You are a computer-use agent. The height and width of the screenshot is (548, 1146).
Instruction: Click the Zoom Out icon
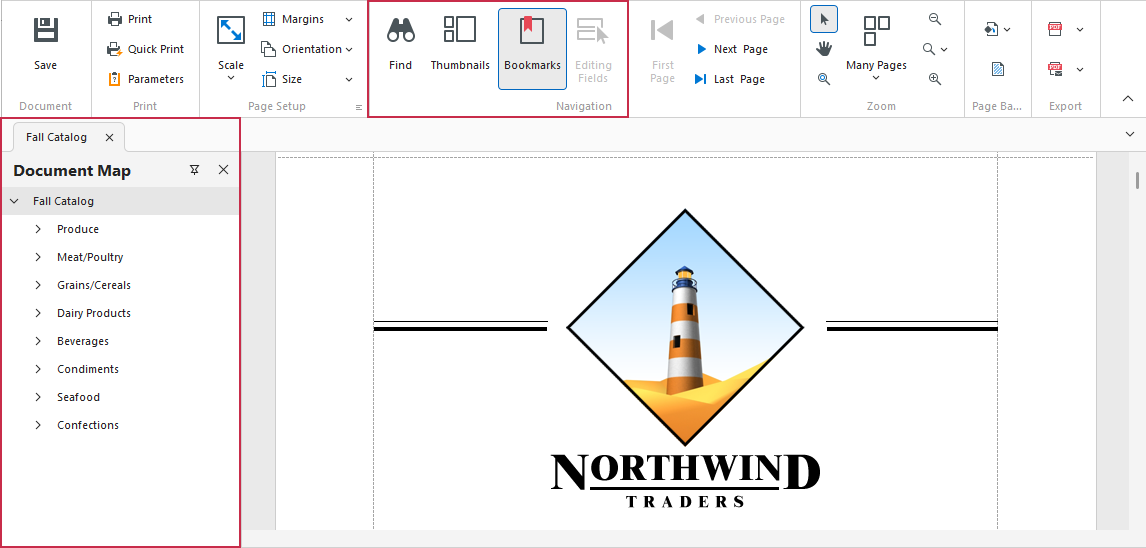935,19
